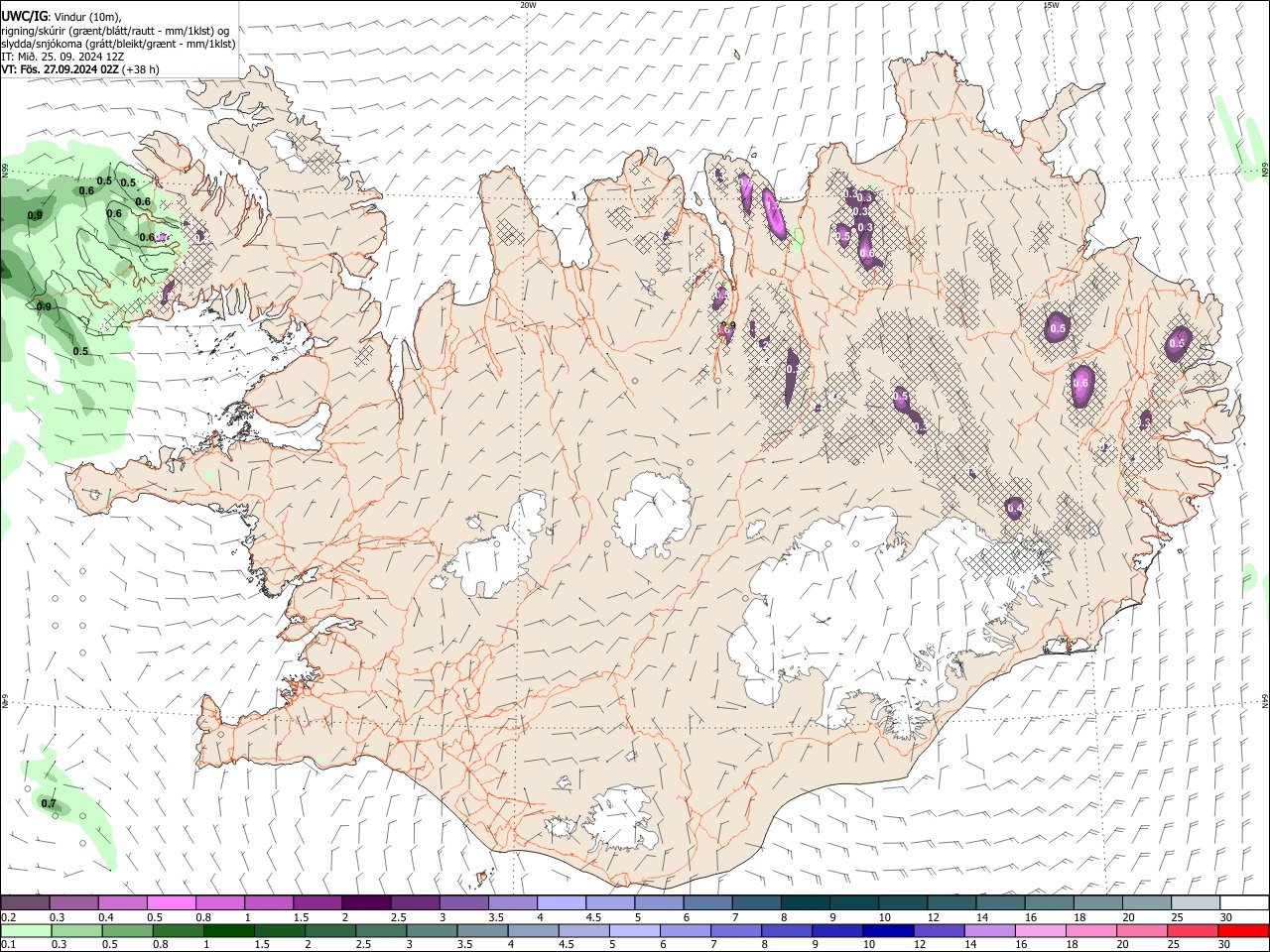This screenshot has width=1270, height=952.
Task: Select the 2.5 label under the snow scale
Action: pos(398,917)
